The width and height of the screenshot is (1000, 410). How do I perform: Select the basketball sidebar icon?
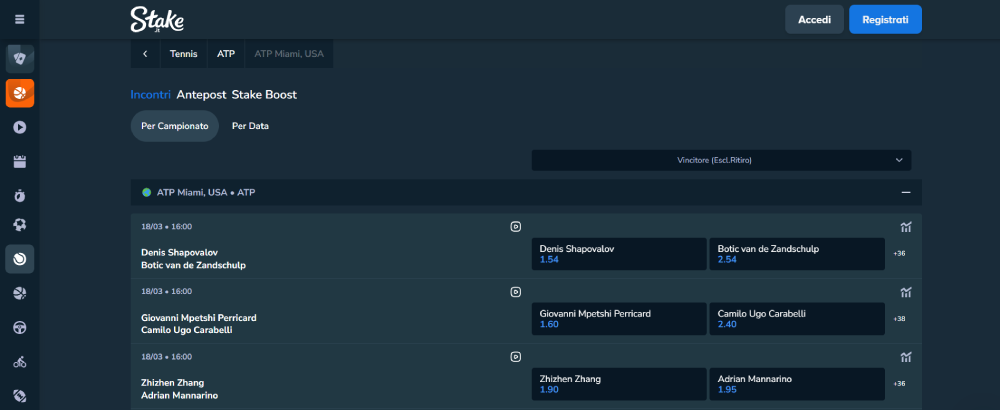click(x=20, y=293)
